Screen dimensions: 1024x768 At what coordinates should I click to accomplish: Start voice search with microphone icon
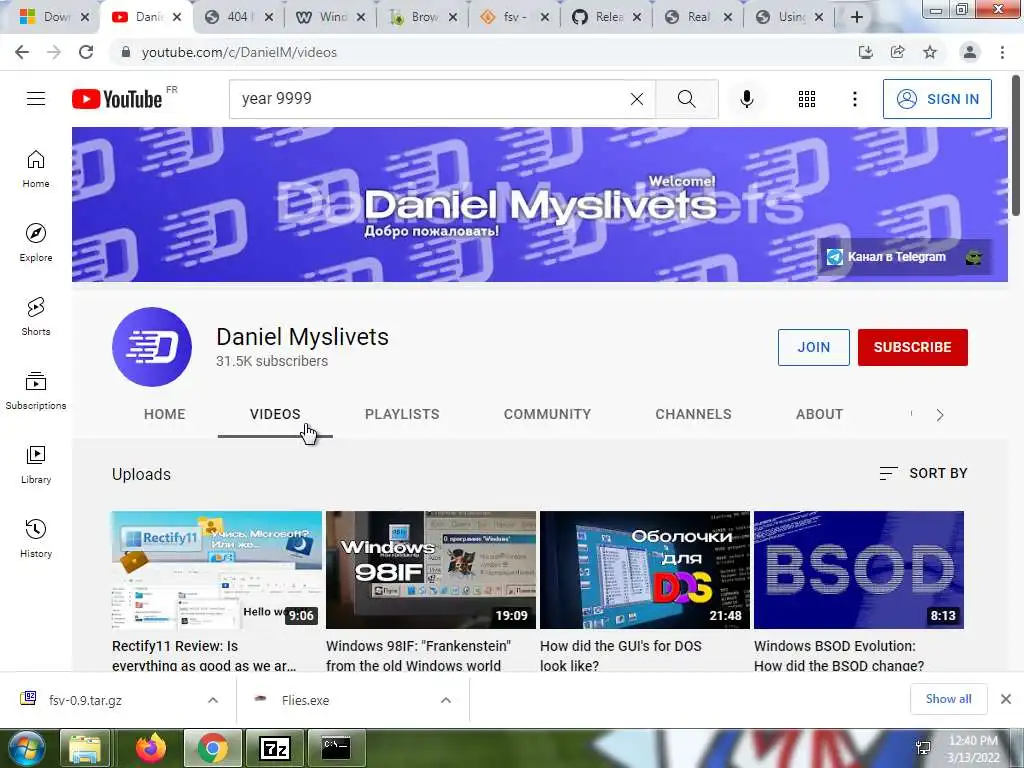point(746,99)
